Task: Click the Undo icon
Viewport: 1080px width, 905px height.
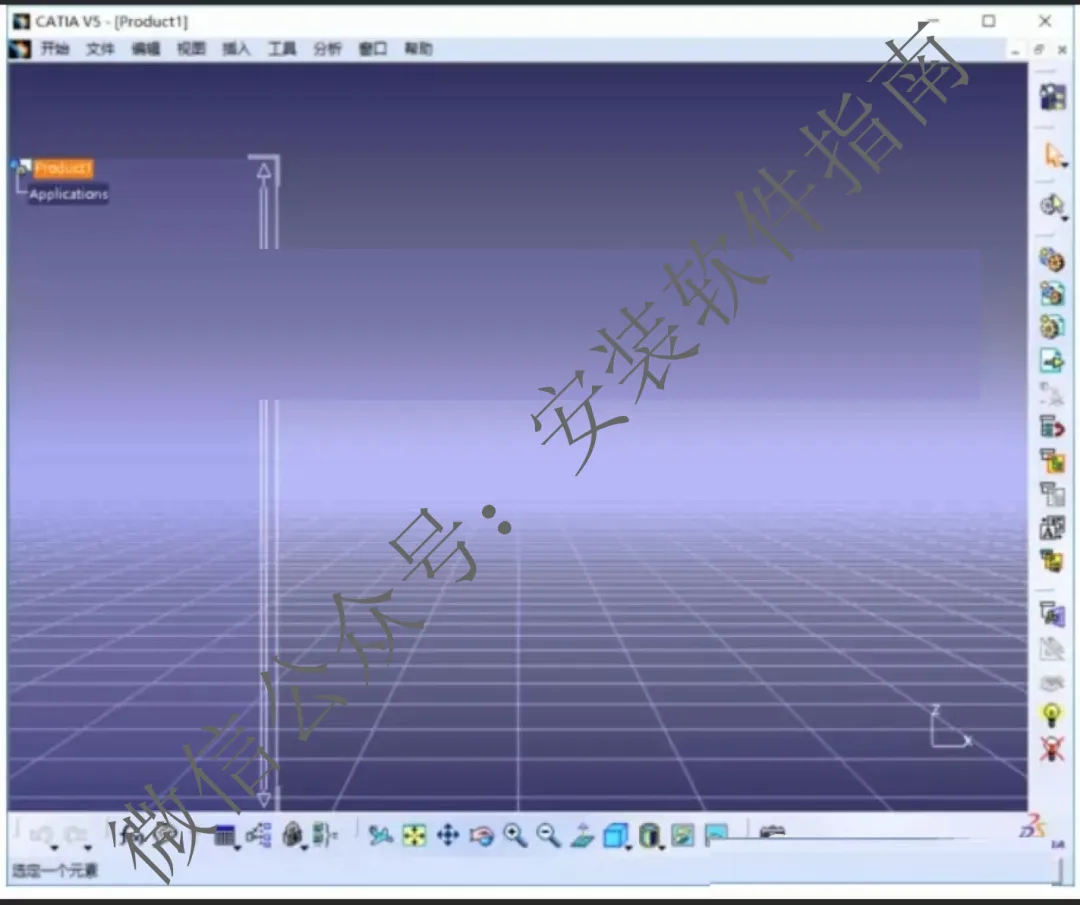Action: tap(41, 835)
